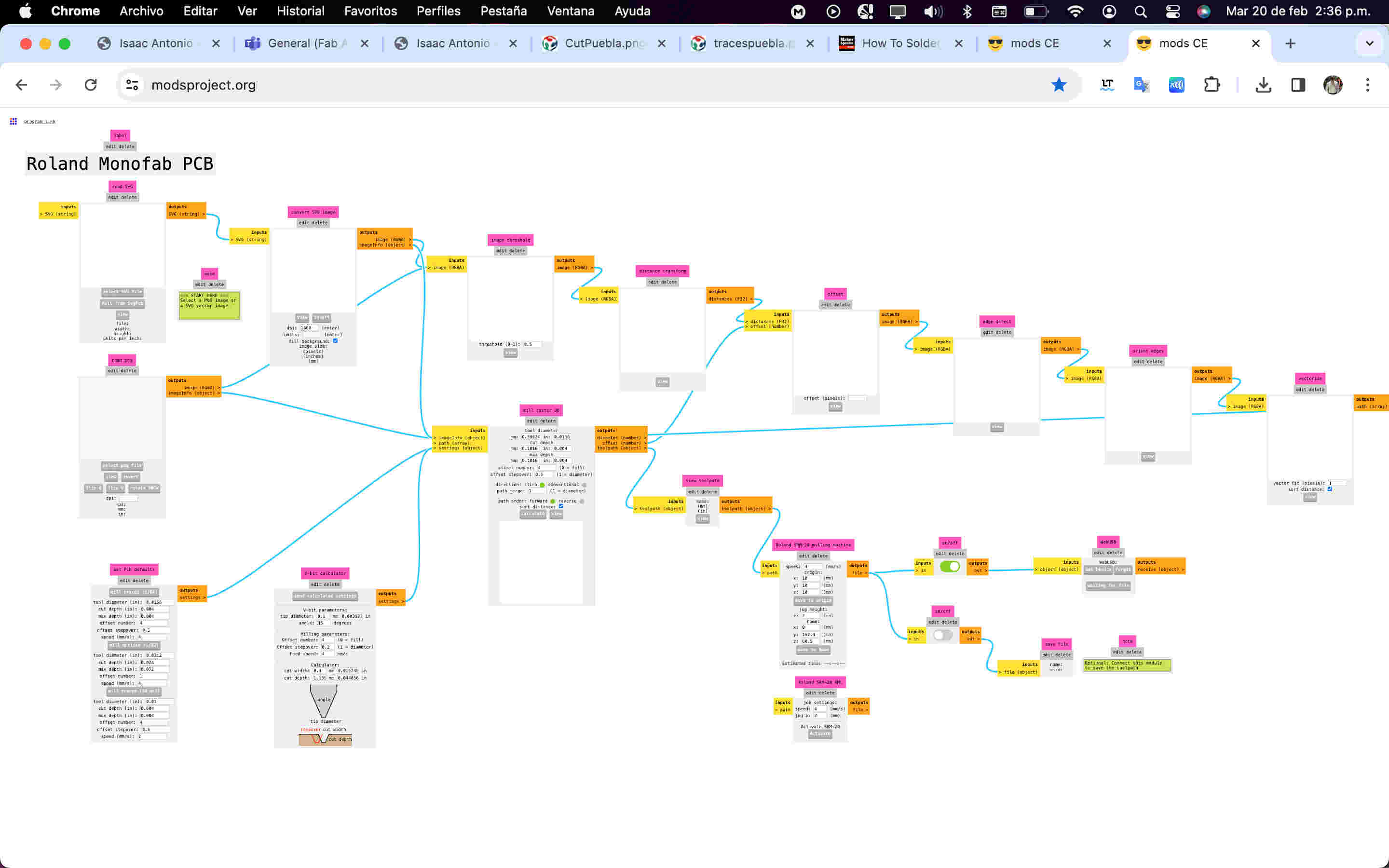
Task: Click offset (pixels) field in offset module
Action: tap(857, 398)
